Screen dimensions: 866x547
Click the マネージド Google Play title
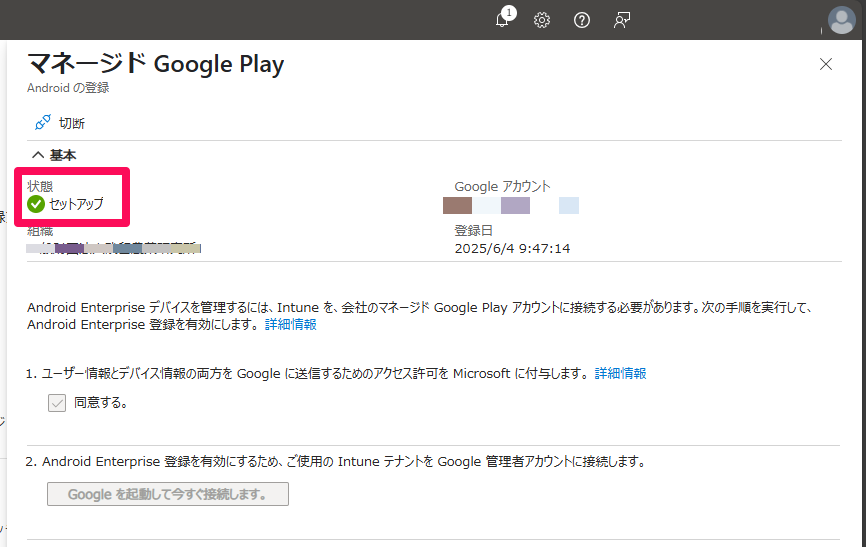pyautogui.click(x=156, y=64)
